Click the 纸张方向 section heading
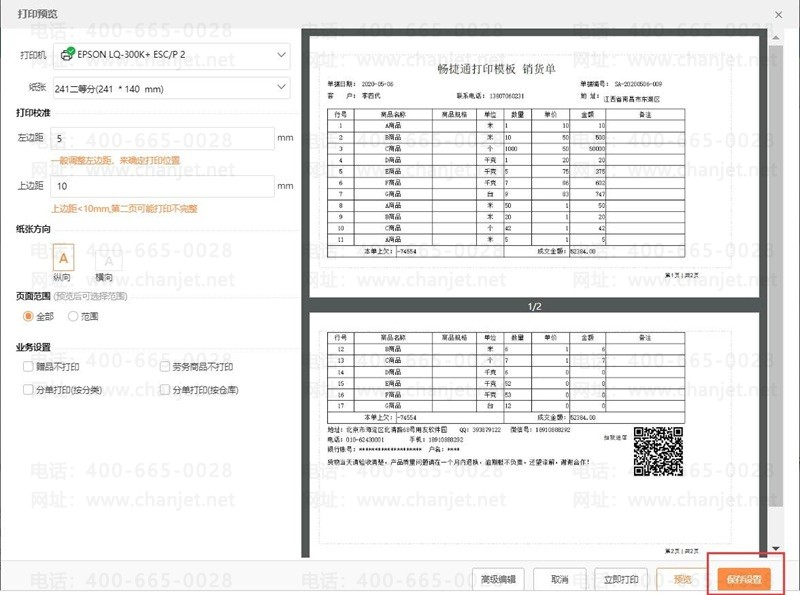This screenshot has height=595, width=800. (33, 229)
